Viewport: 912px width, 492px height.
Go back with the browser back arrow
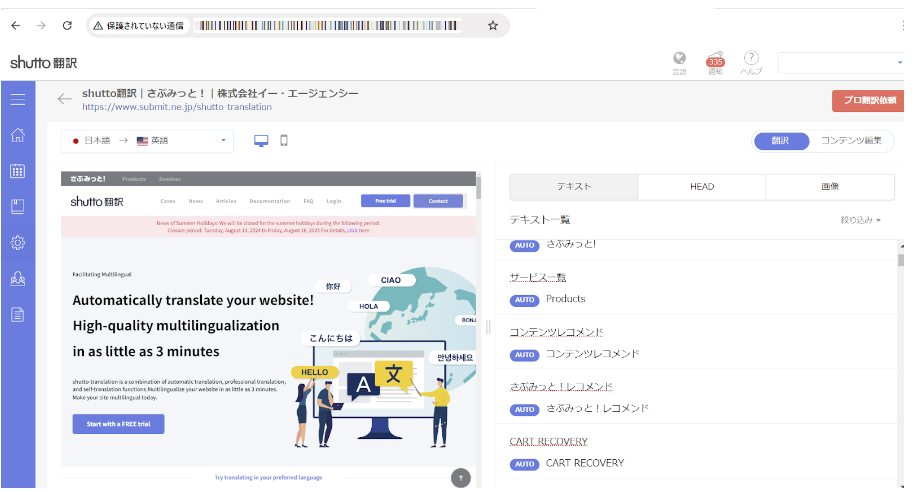(16, 26)
